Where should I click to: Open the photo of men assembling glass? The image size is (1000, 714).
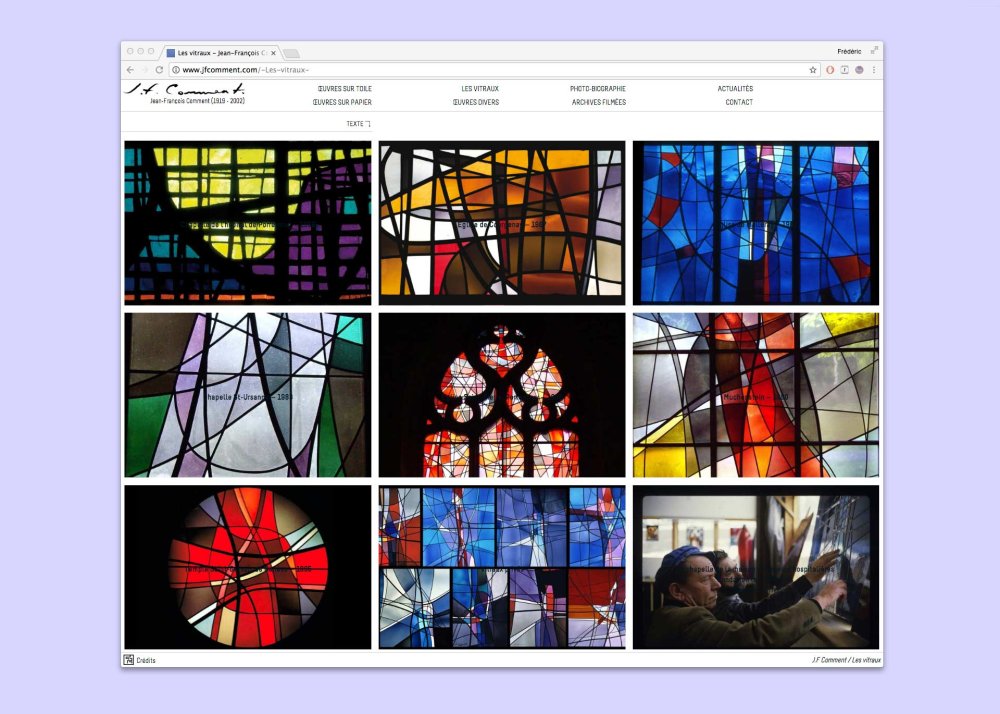[756, 567]
